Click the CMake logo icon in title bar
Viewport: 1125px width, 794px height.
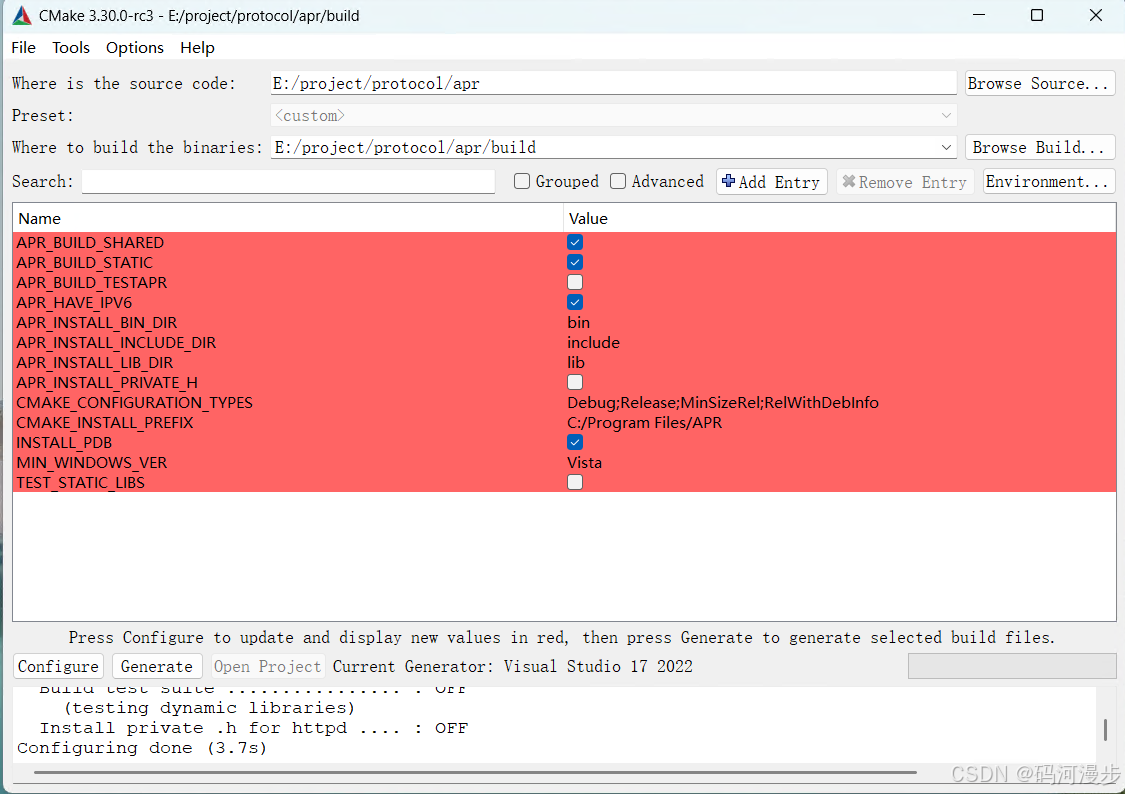[x=22, y=15]
